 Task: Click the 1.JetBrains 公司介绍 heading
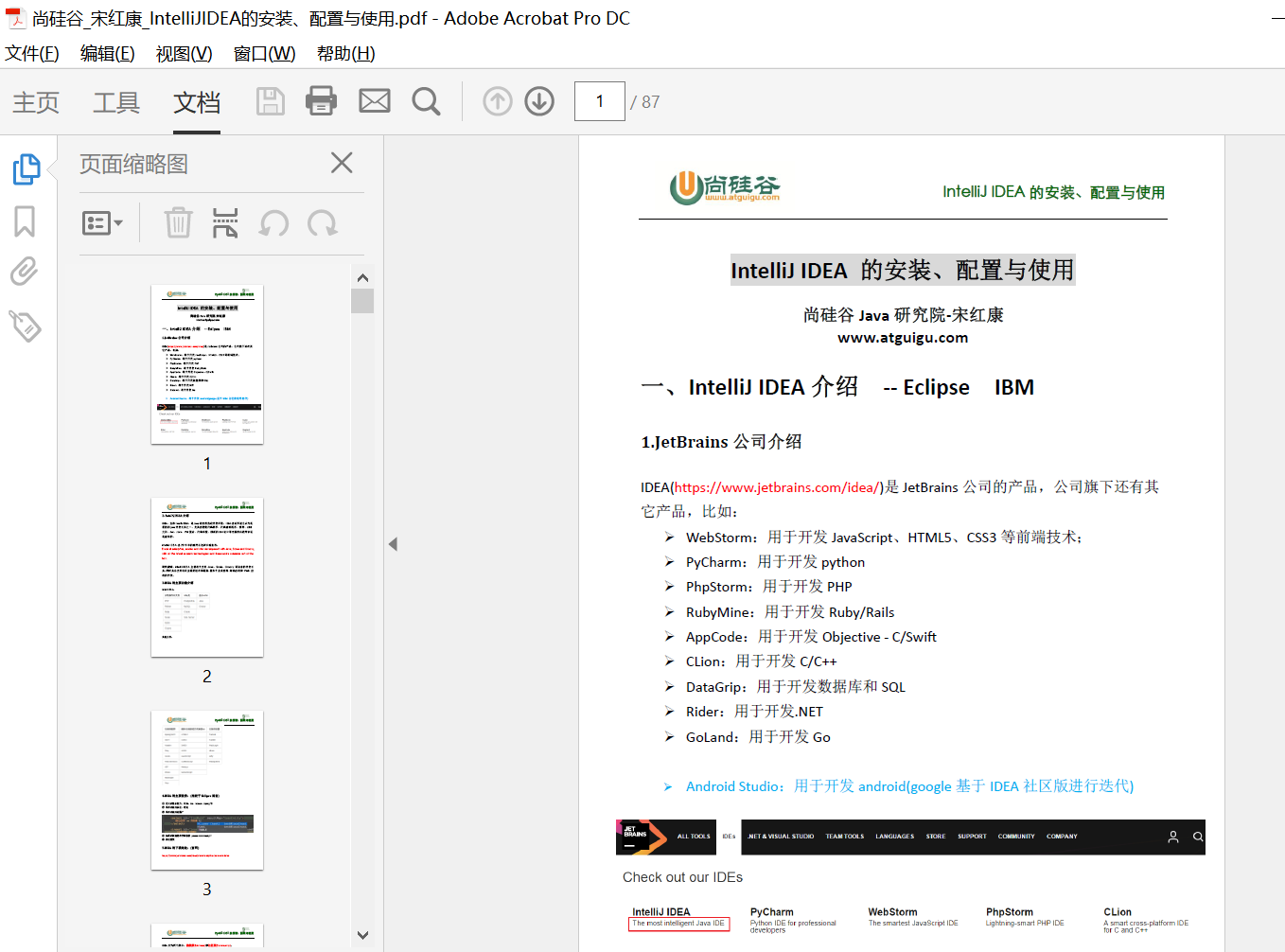[x=721, y=442]
